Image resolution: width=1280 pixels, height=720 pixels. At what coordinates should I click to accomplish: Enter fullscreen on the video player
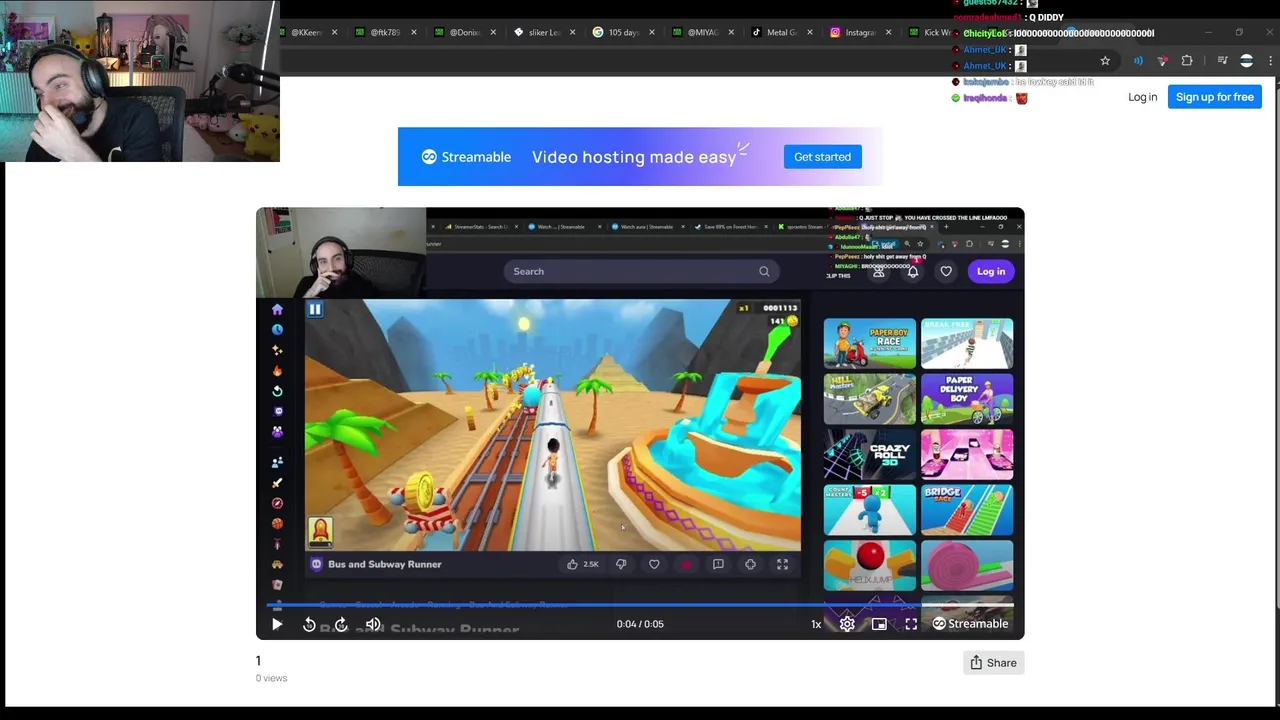click(911, 624)
